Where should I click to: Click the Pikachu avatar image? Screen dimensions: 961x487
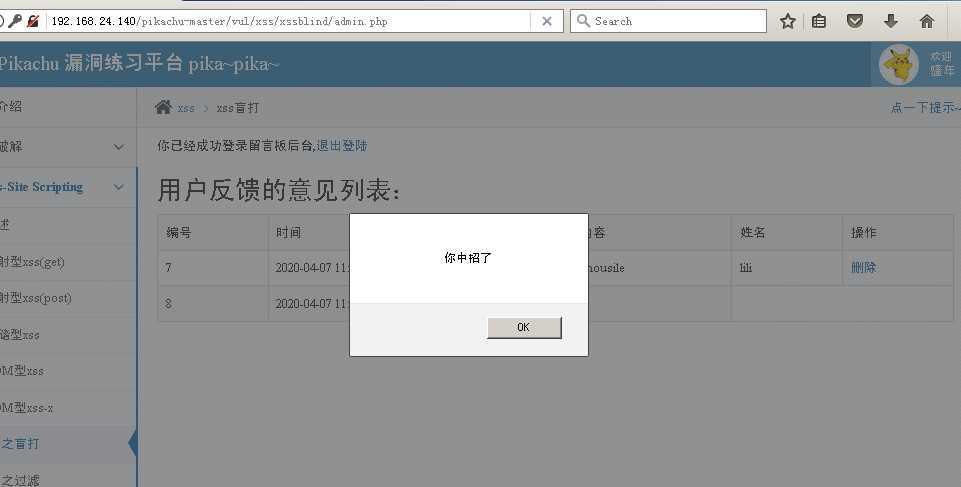(899, 64)
